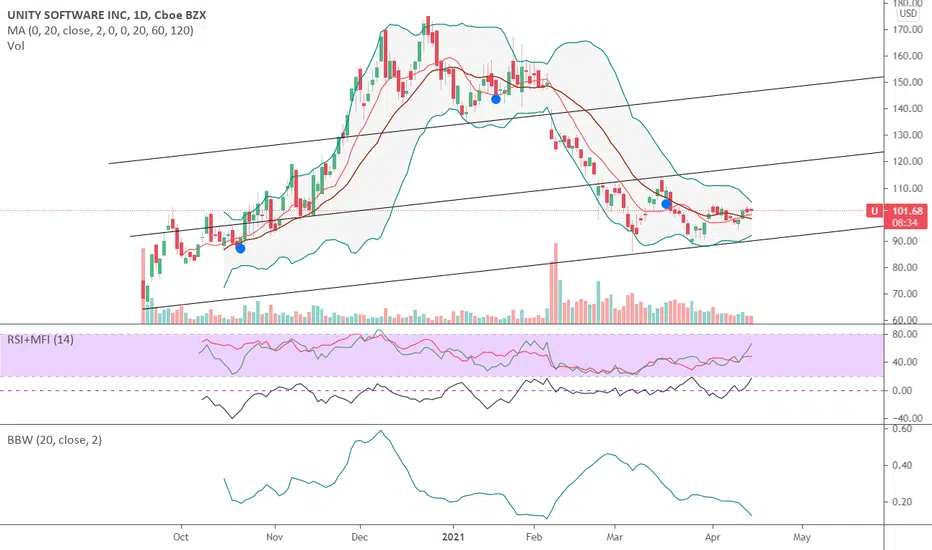The width and height of the screenshot is (932, 550).
Task: Click the UNITY SOFTWARE INC chart title
Action: click(106, 15)
